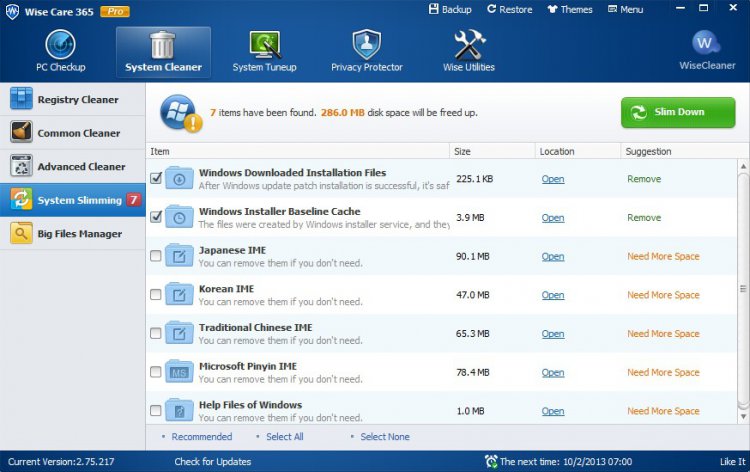Image resolution: width=750 pixels, height=472 pixels.
Task: Check the Help Files of Windows checkbox
Action: click(155, 411)
